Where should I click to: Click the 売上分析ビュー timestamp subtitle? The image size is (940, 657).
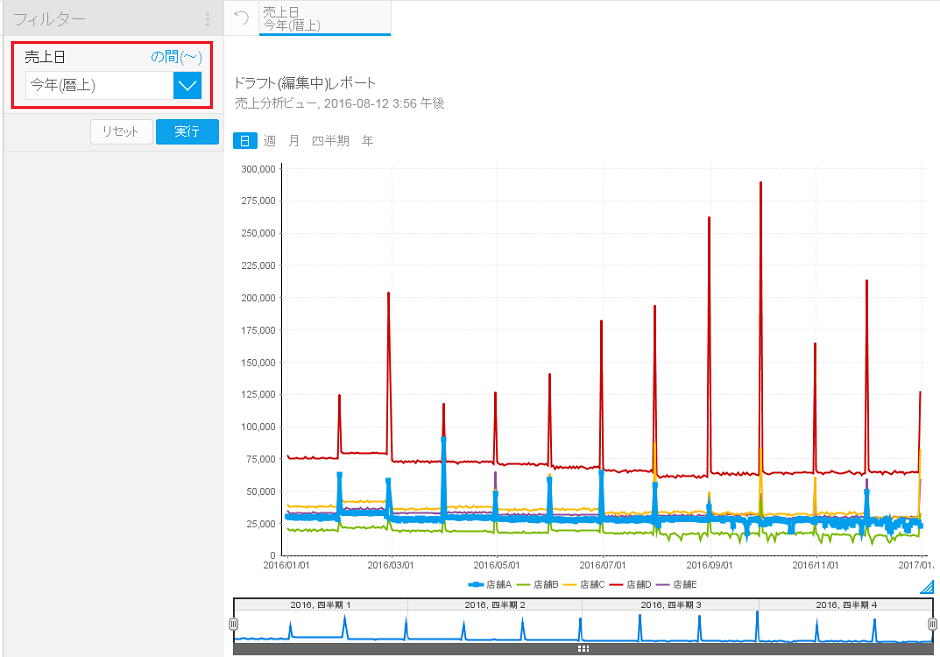click(x=339, y=104)
